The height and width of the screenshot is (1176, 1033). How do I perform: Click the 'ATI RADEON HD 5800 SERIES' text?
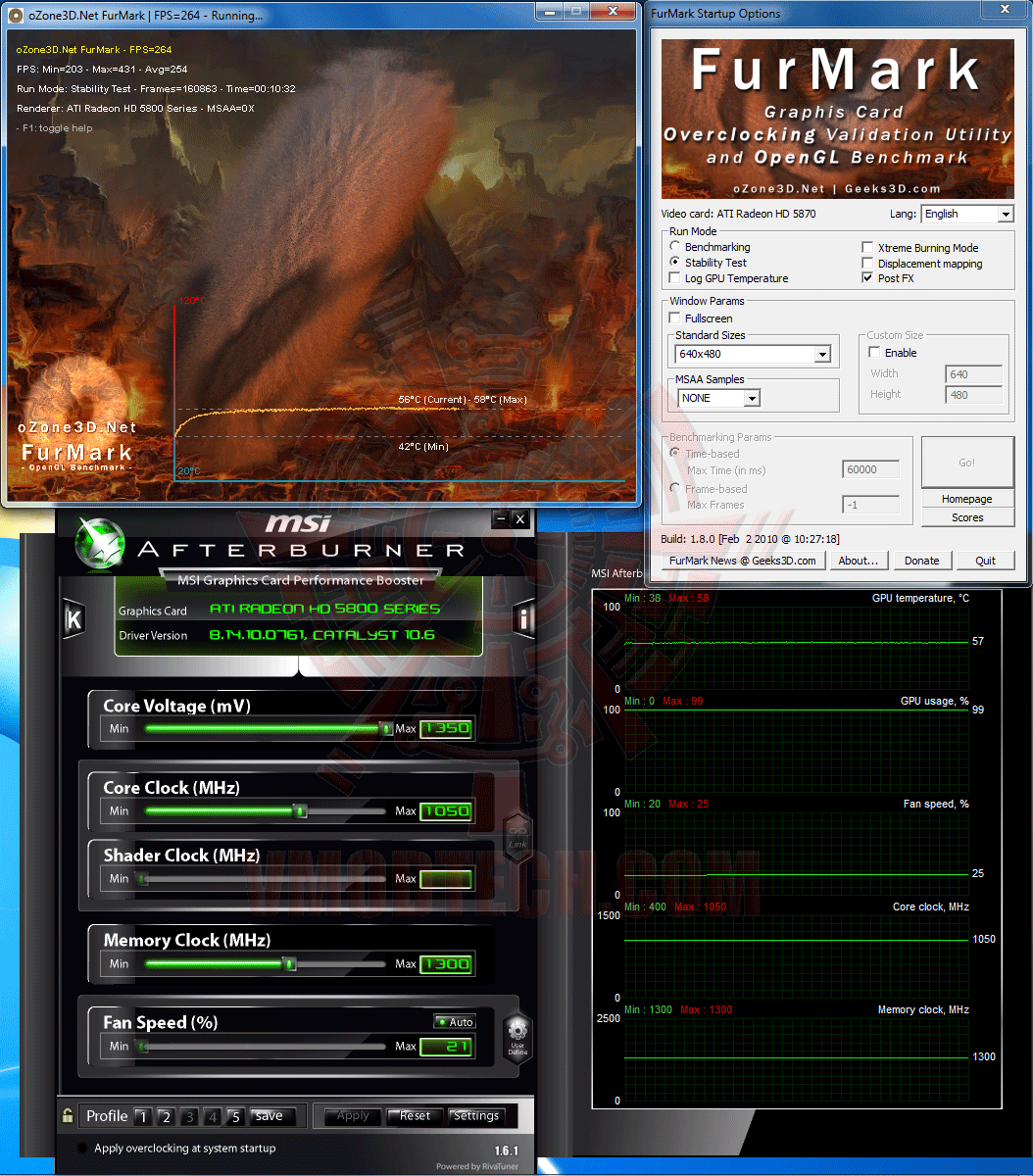click(x=324, y=609)
